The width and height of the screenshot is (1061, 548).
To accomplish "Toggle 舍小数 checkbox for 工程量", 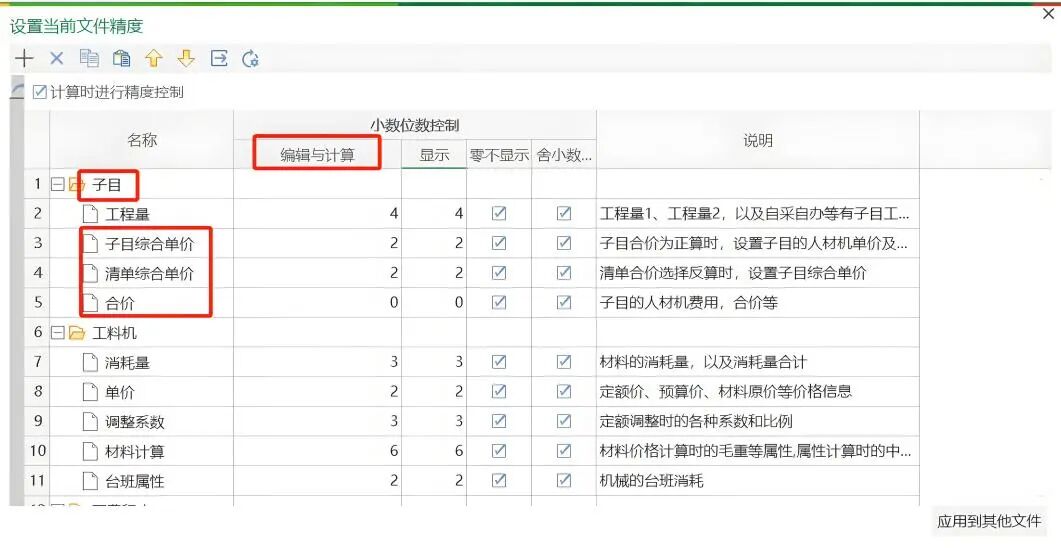I will coord(564,214).
